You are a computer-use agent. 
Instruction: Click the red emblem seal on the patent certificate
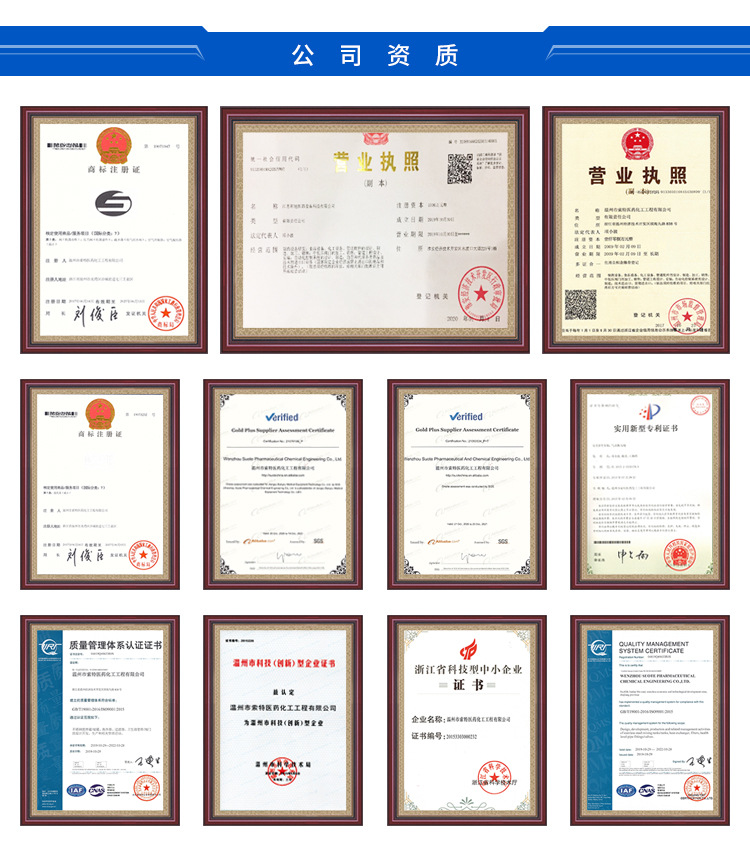(679, 554)
